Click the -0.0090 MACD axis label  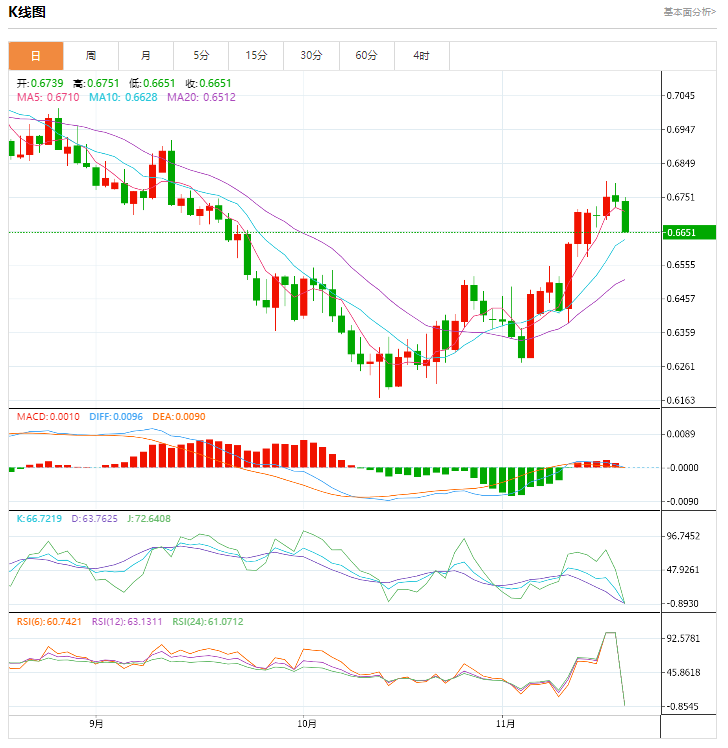[683, 502]
